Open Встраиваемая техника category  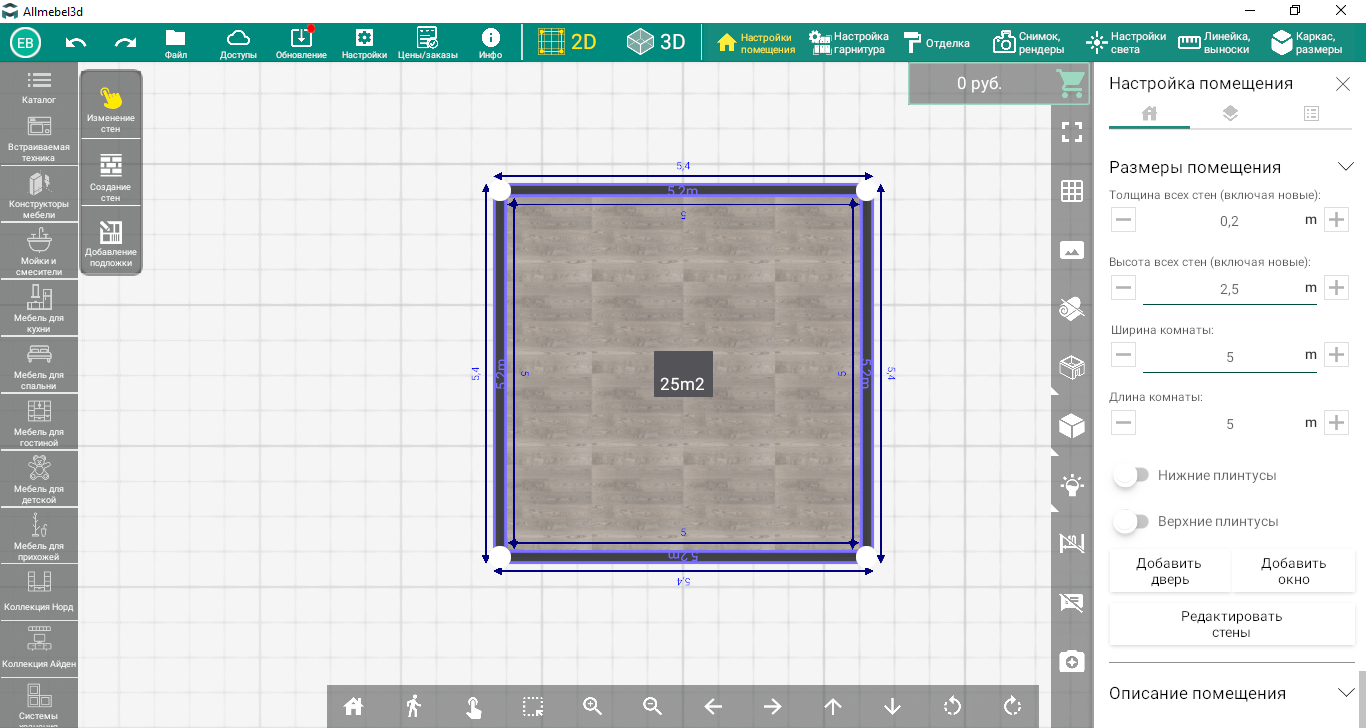(39, 139)
